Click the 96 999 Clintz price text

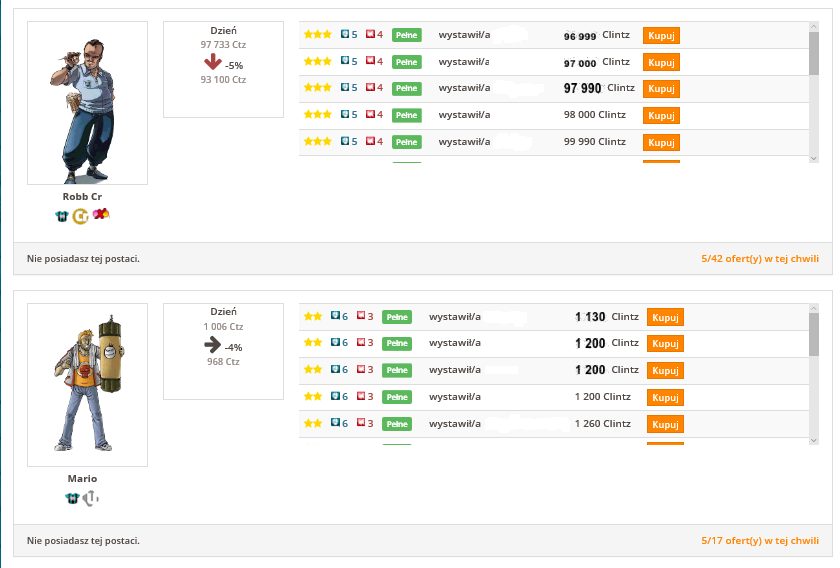point(596,35)
